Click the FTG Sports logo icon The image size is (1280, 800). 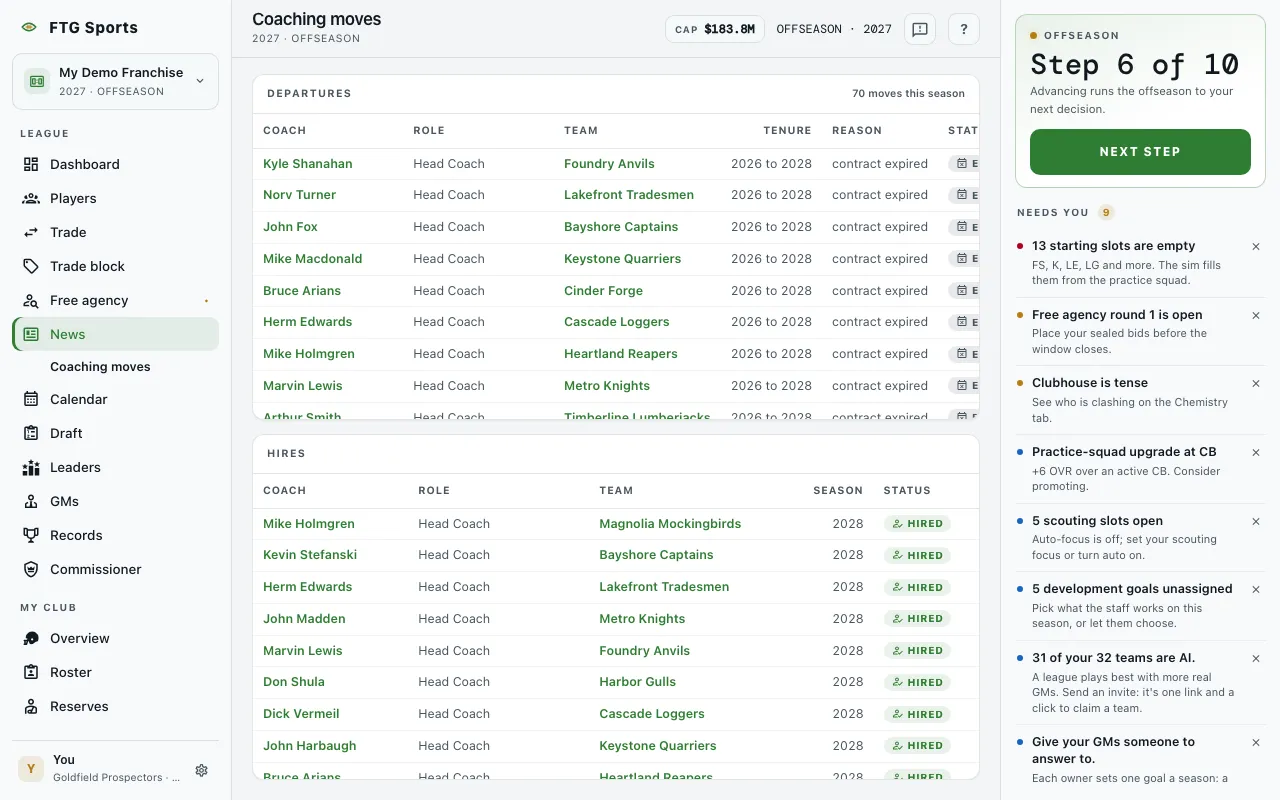pyautogui.click(x=29, y=28)
